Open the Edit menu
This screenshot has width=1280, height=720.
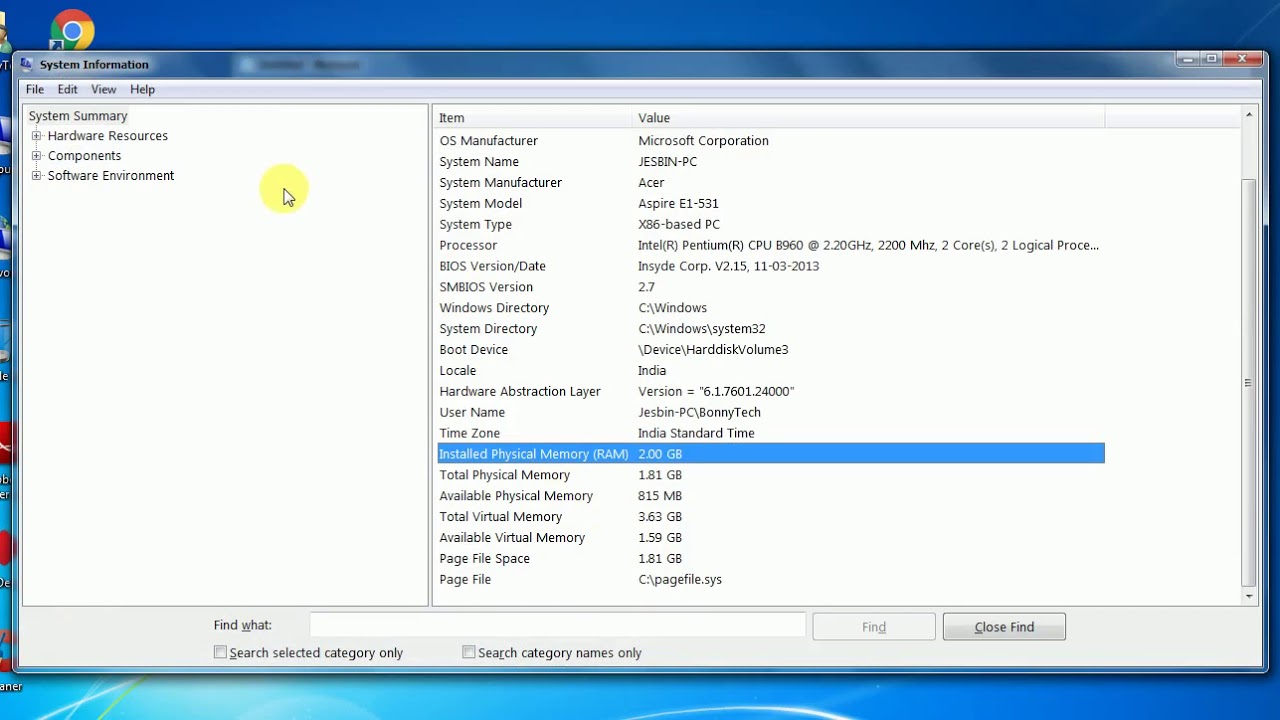(67, 89)
